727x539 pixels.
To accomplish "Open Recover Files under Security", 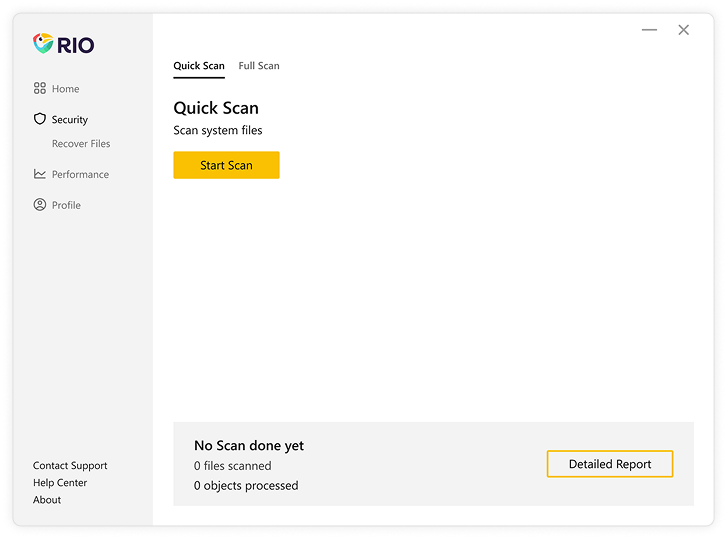I will [x=81, y=144].
